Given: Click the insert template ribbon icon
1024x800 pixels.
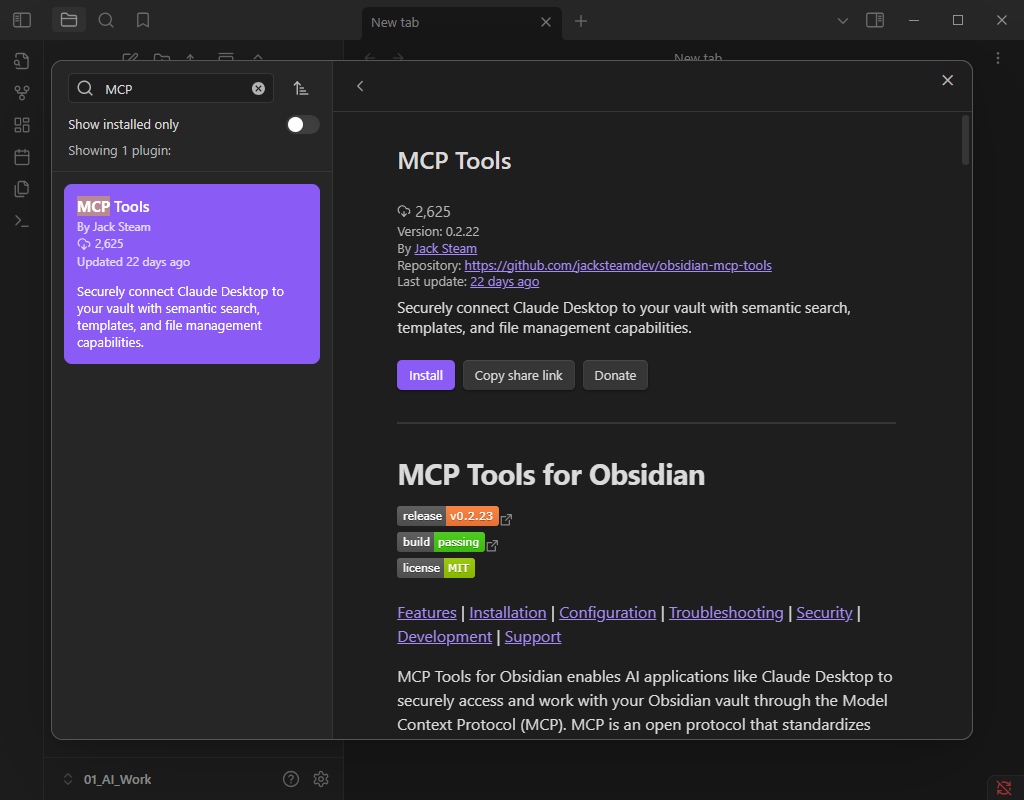Looking at the screenshot, I should tap(22, 189).
